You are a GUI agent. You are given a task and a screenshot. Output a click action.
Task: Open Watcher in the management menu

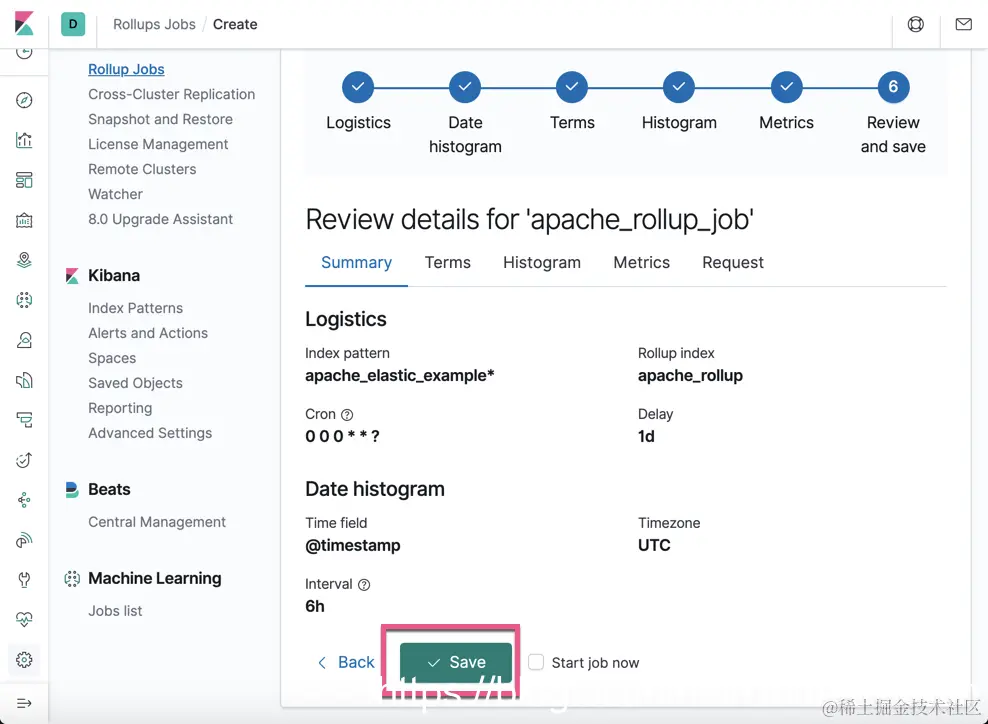pyautogui.click(x=115, y=194)
